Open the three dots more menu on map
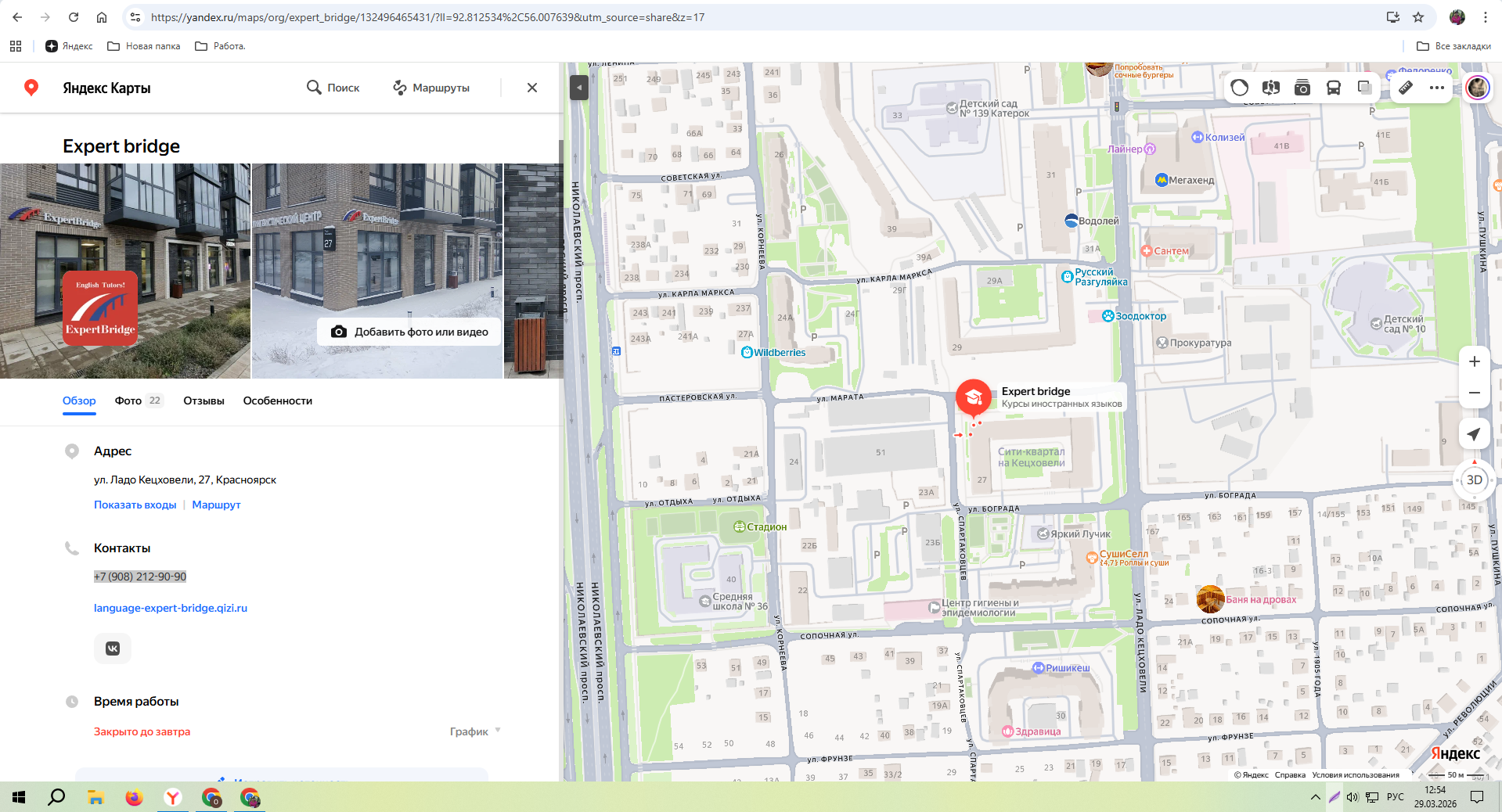 [x=1437, y=88]
